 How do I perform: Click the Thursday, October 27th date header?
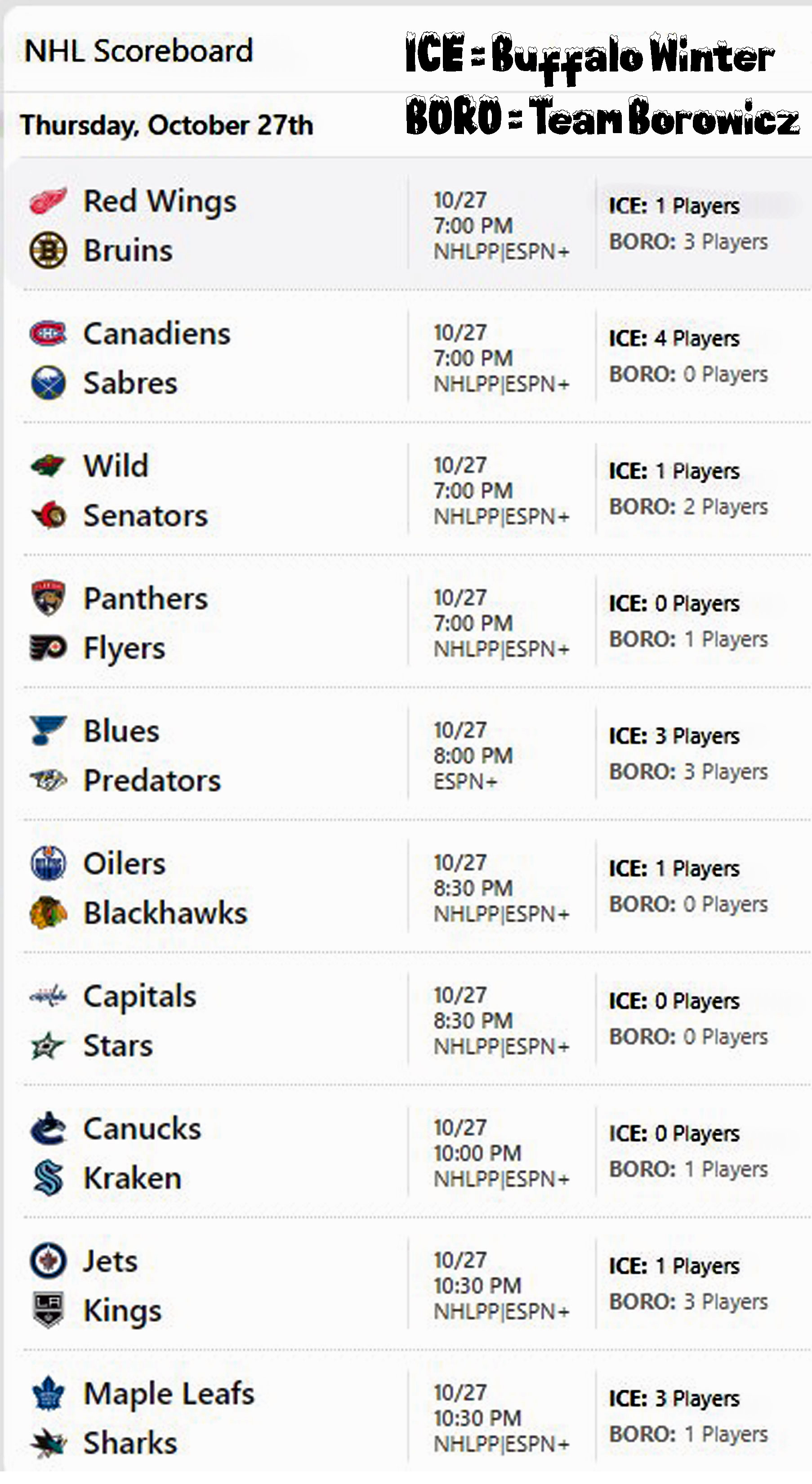[x=166, y=125]
